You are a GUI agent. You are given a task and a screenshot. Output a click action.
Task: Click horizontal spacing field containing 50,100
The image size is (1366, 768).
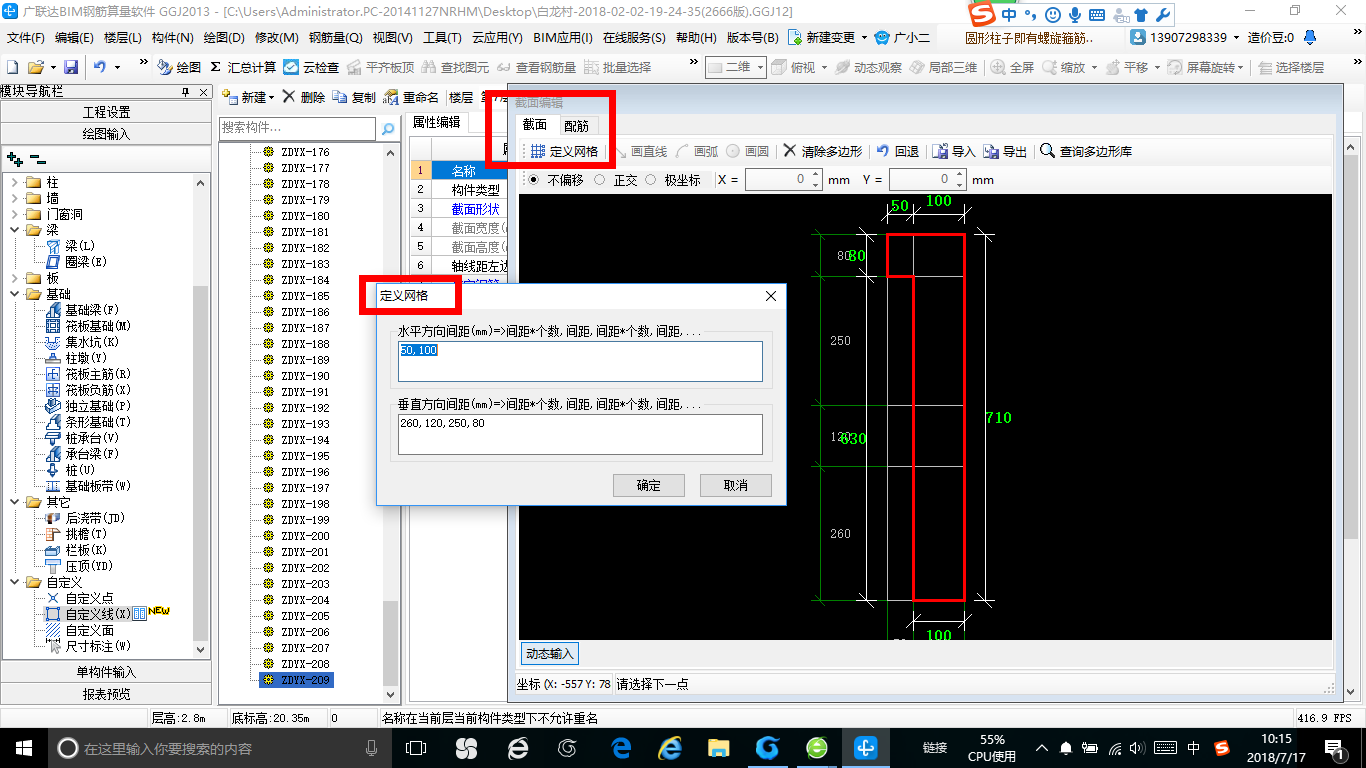[580, 361]
